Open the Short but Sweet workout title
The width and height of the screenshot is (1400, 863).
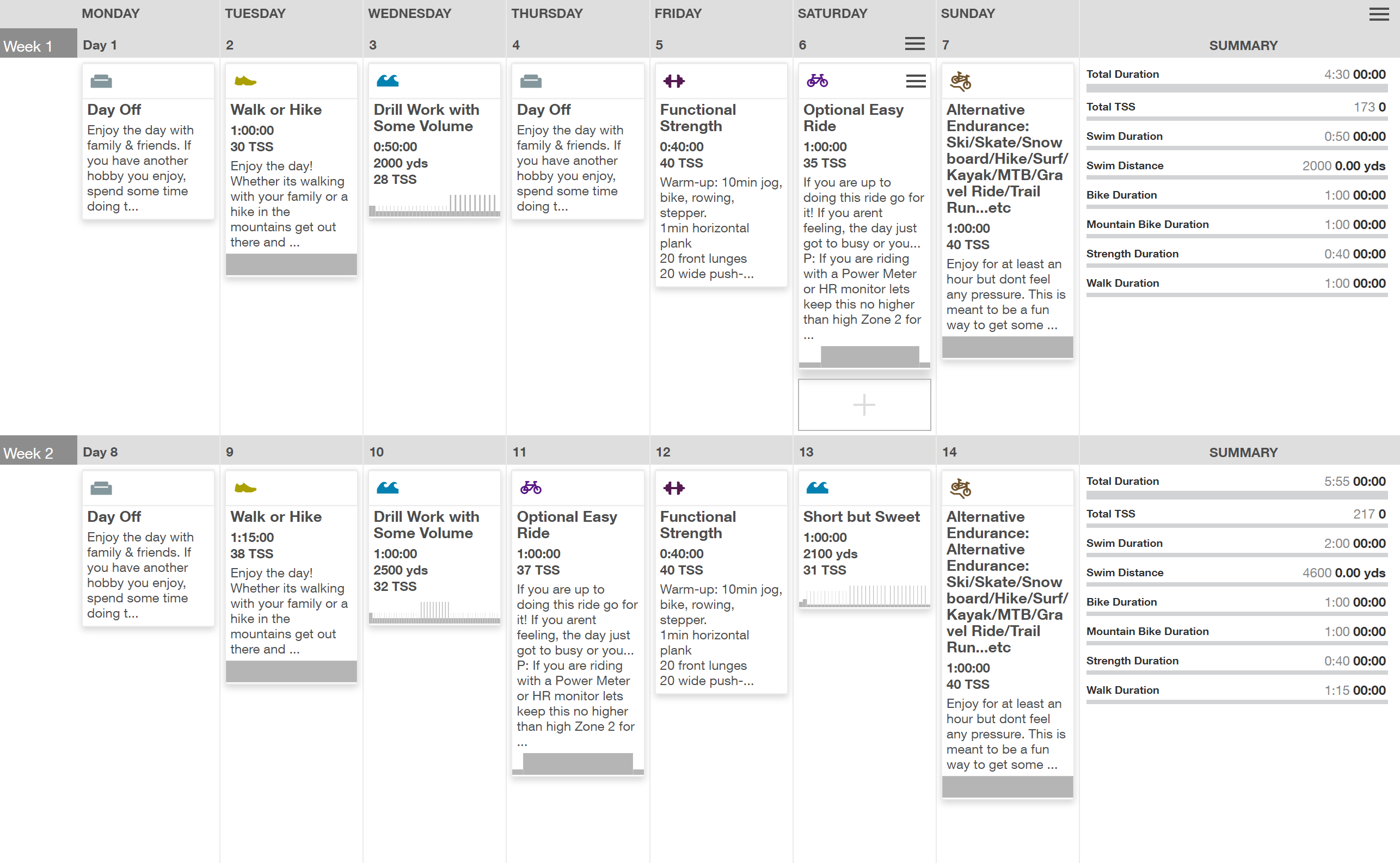tap(861, 516)
